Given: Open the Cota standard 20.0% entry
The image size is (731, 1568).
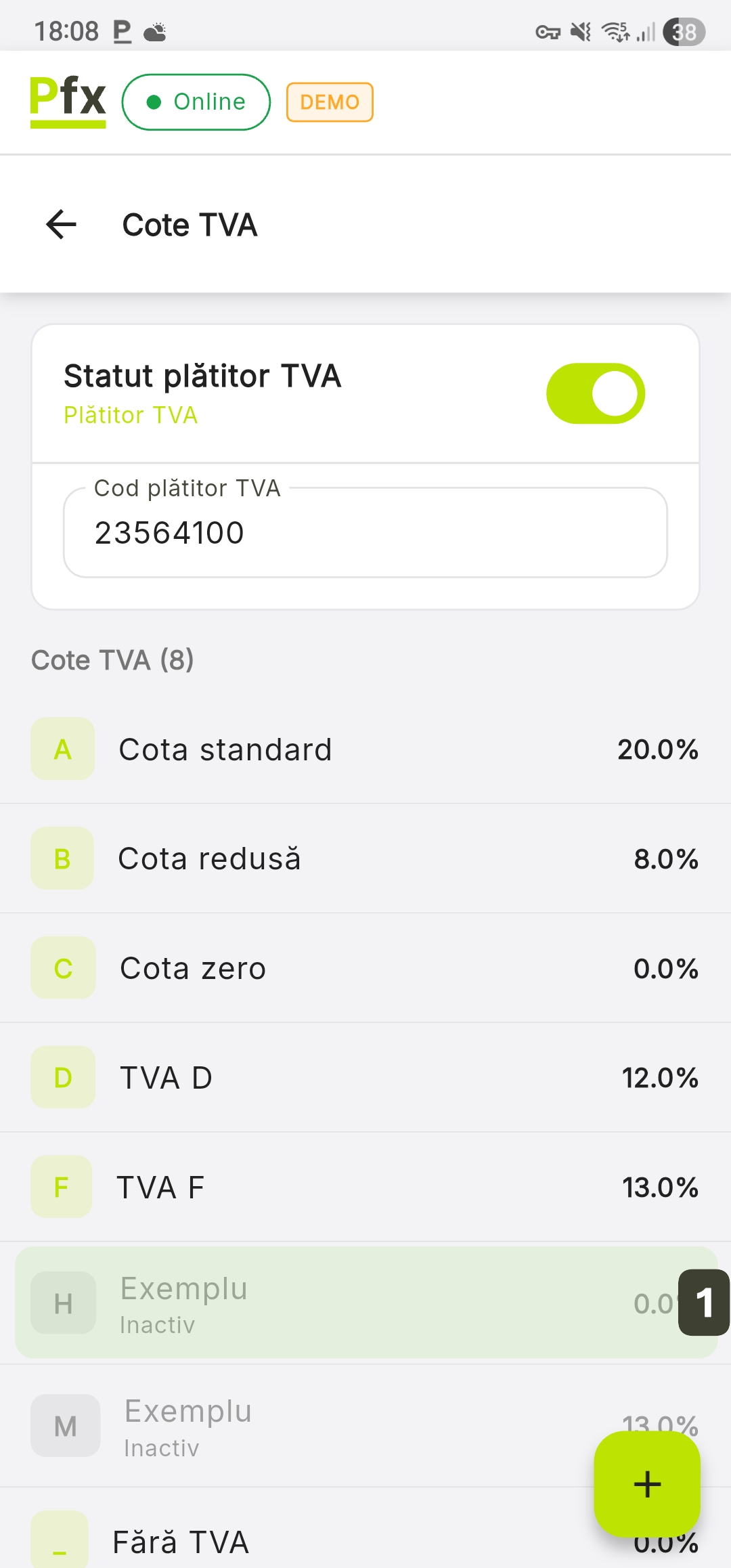Looking at the screenshot, I should tap(365, 749).
